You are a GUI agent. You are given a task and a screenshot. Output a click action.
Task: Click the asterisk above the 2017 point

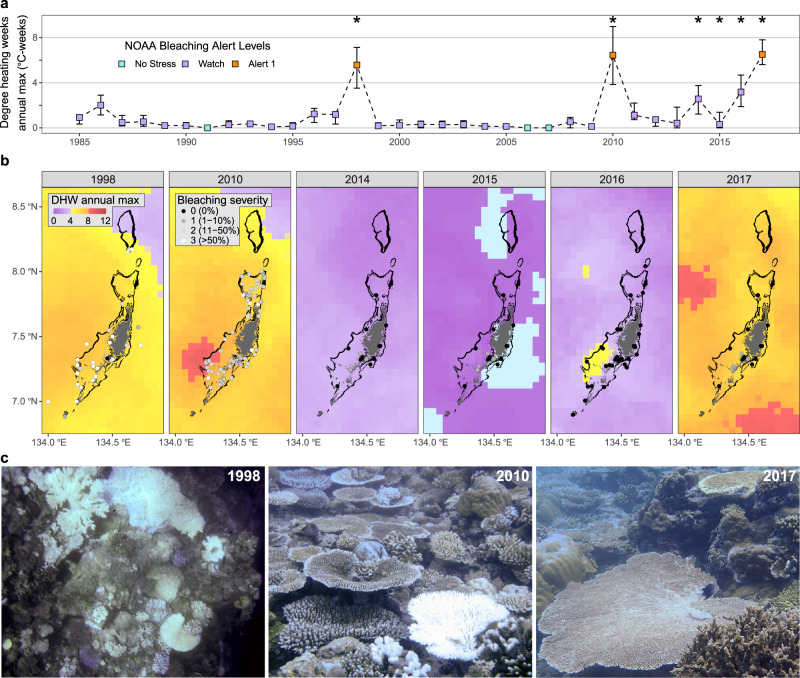tap(762, 20)
